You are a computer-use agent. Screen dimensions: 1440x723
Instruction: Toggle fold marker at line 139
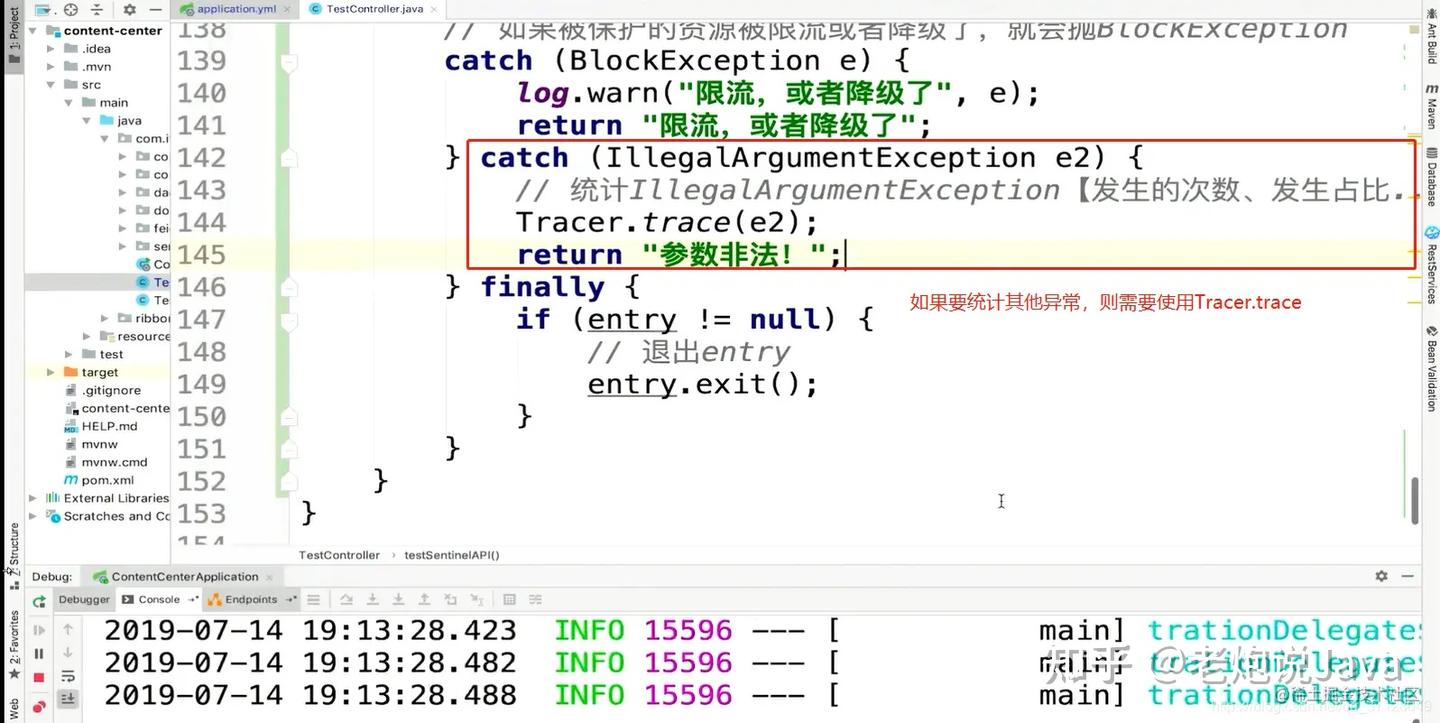(x=288, y=62)
